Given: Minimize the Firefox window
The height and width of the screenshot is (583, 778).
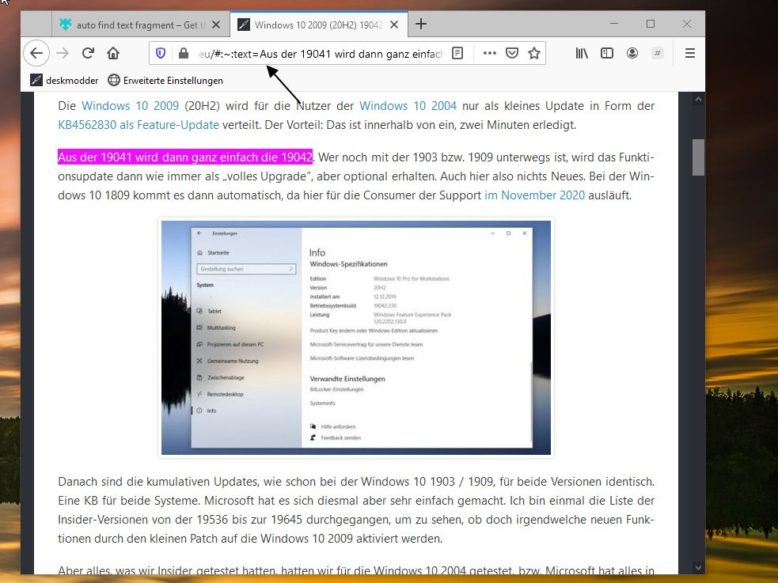Looking at the screenshot, I should pos(614,23).
